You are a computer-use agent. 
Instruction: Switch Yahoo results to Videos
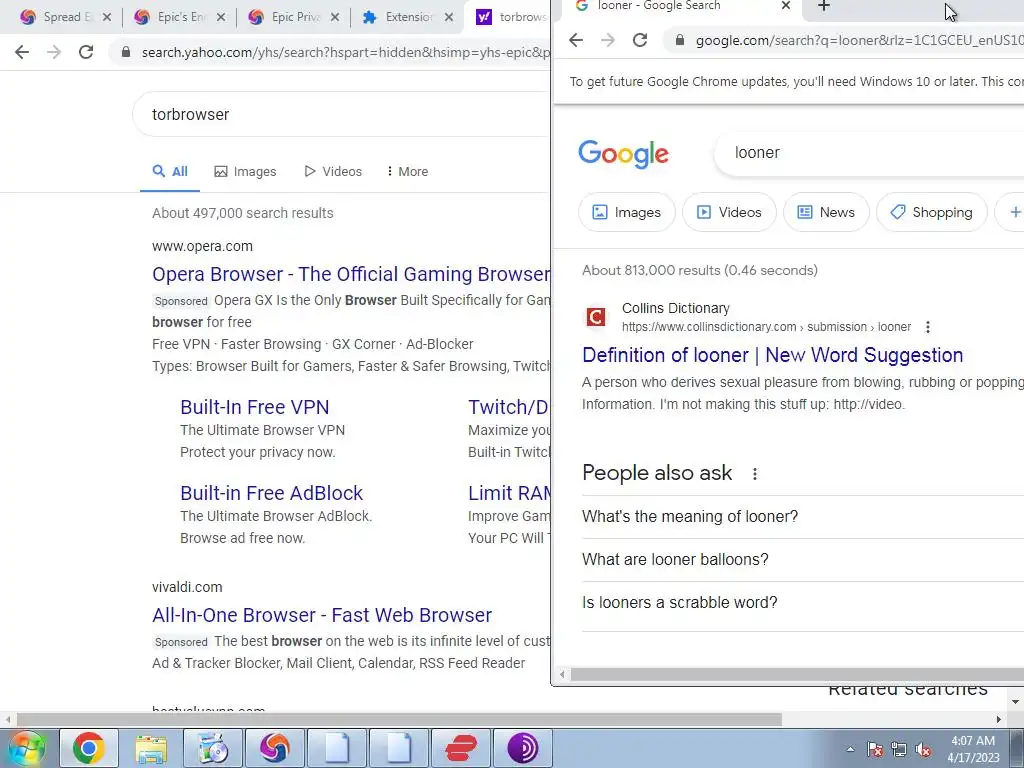(x=332, y=172)
